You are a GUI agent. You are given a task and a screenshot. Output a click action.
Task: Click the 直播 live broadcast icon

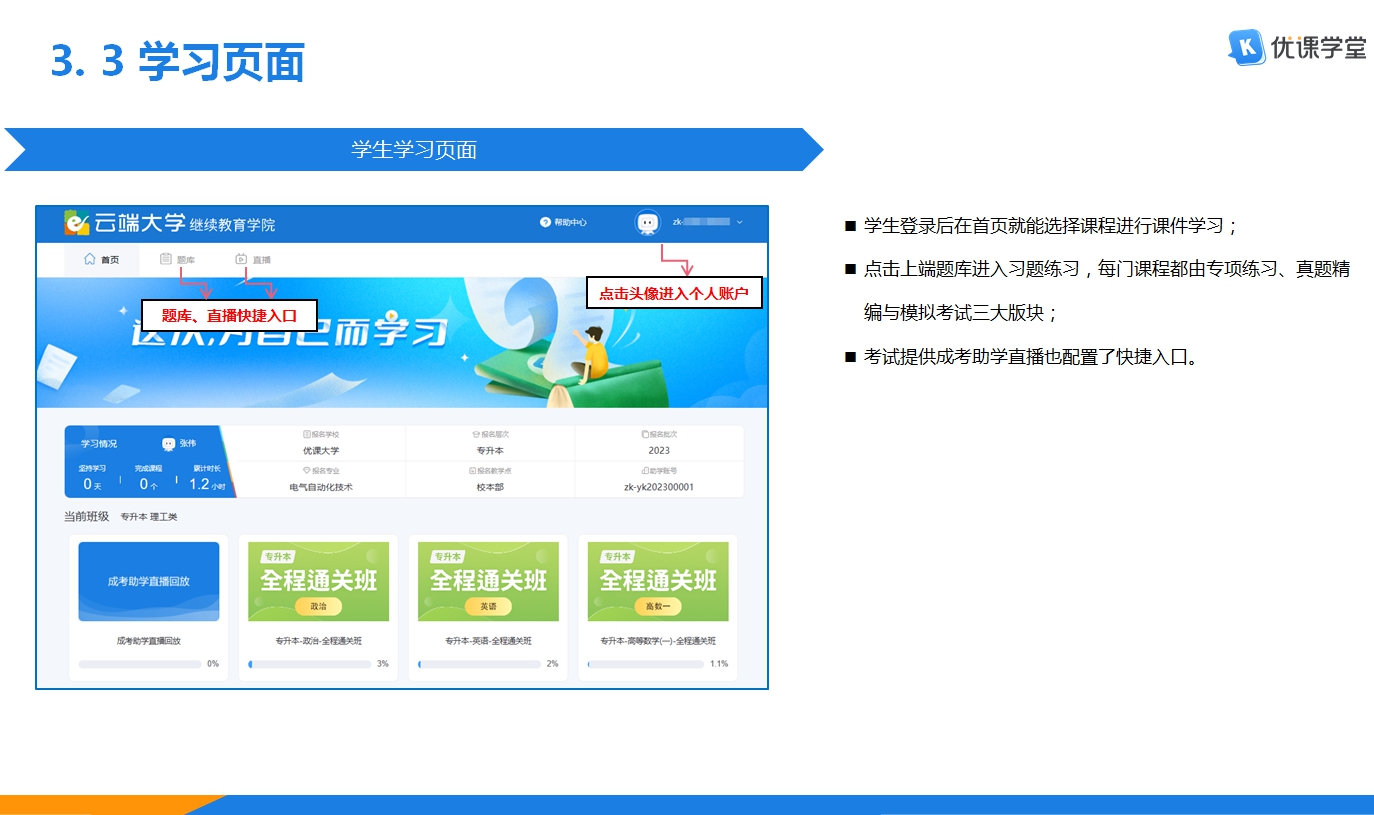241,260
